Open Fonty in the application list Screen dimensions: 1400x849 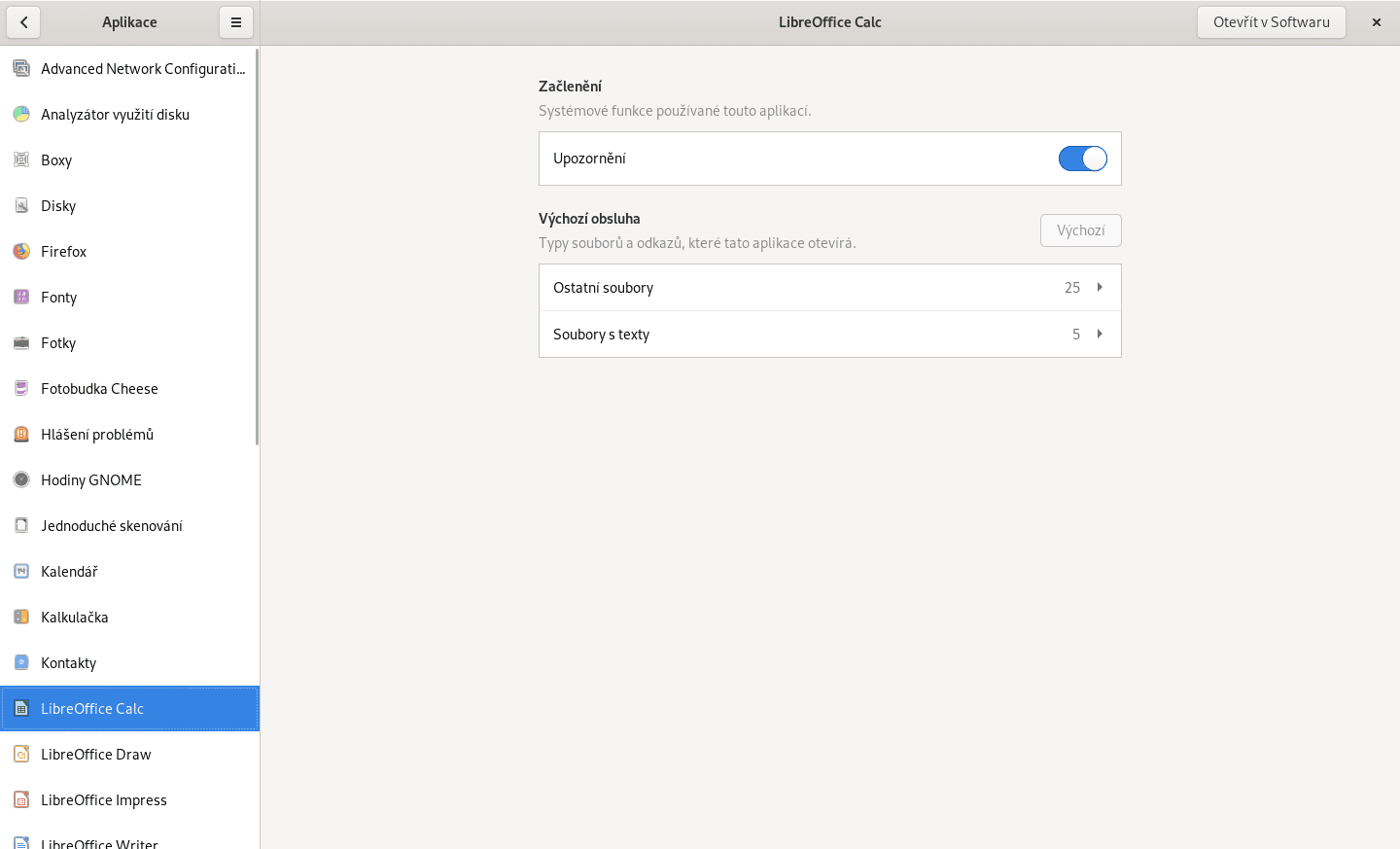(x=58, y=298)
